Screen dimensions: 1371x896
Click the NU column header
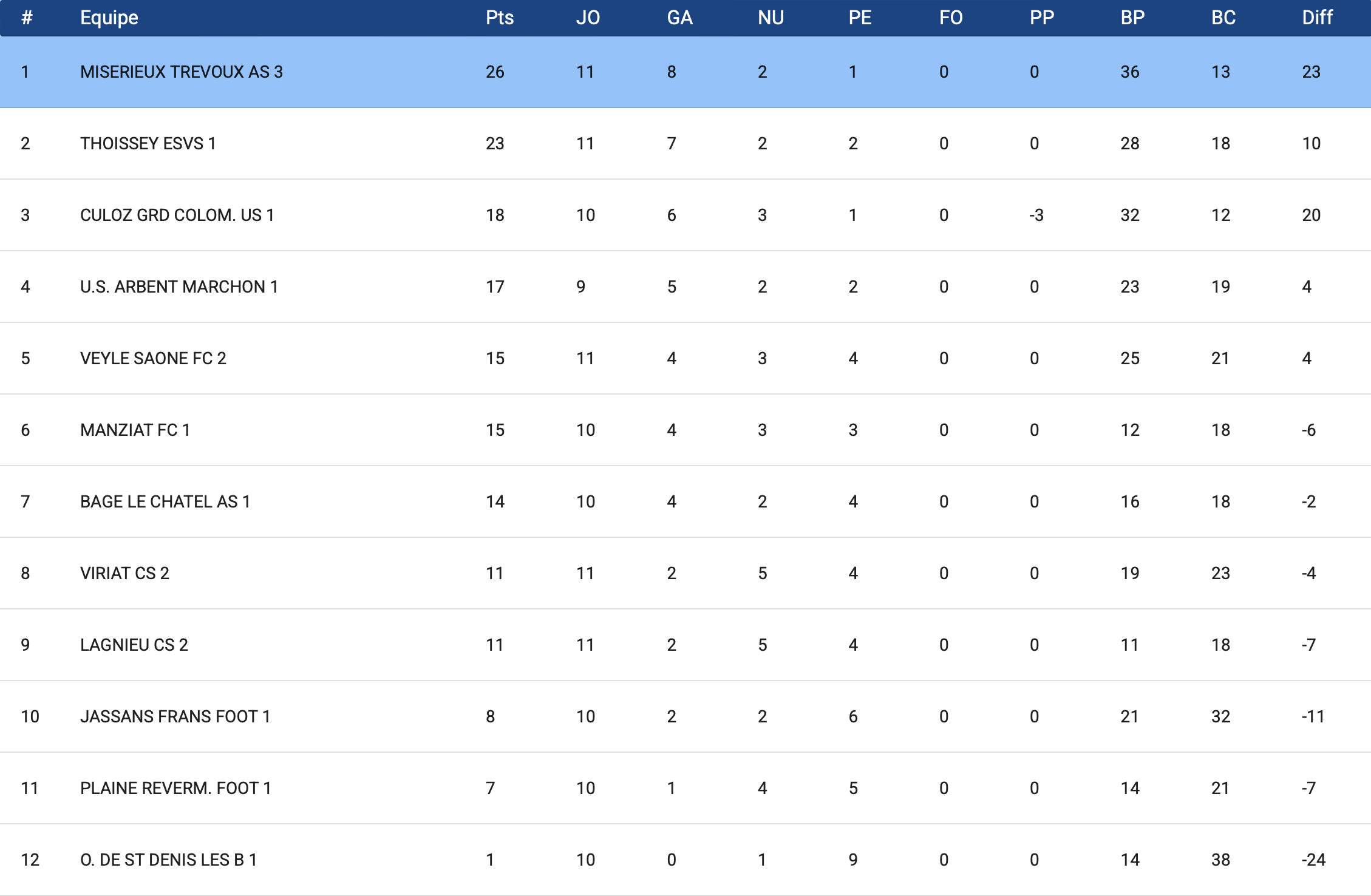[771, 18]
